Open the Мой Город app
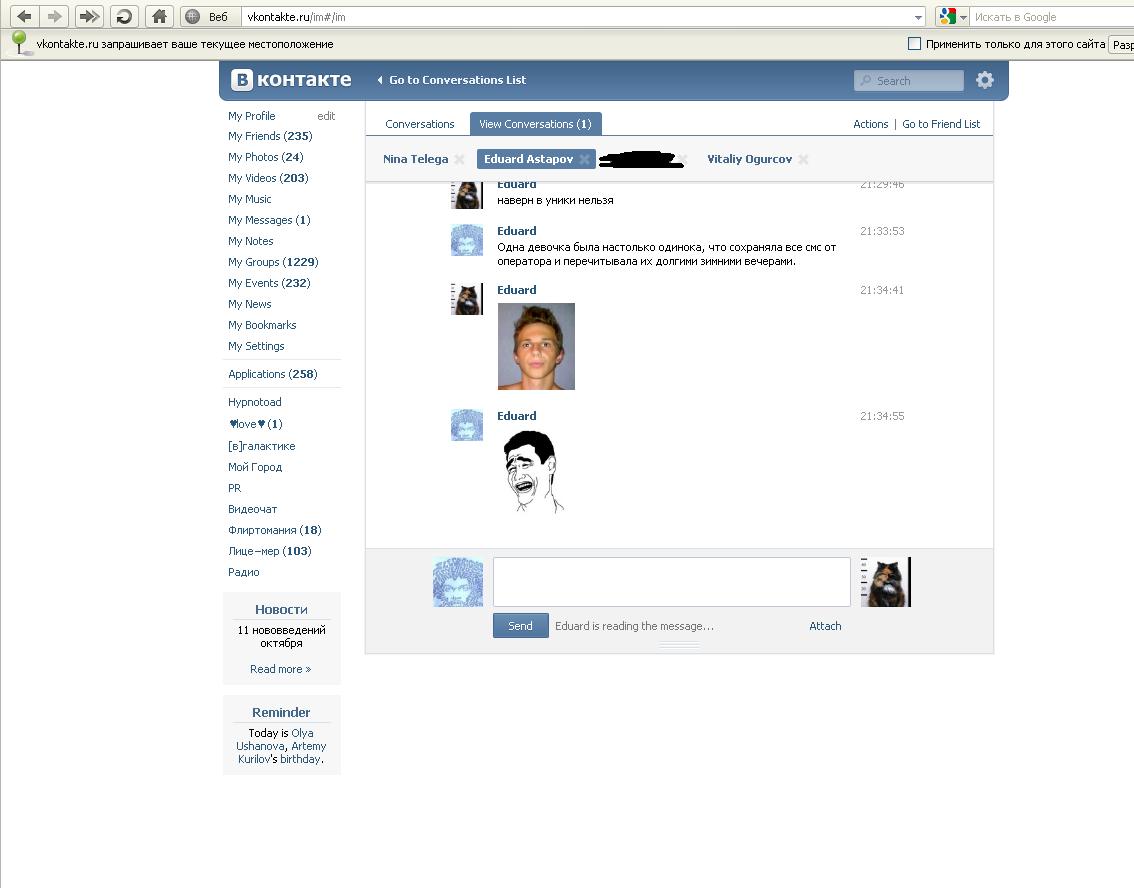The width and height of the screenshot is (1134, 888). coord(255,467)
